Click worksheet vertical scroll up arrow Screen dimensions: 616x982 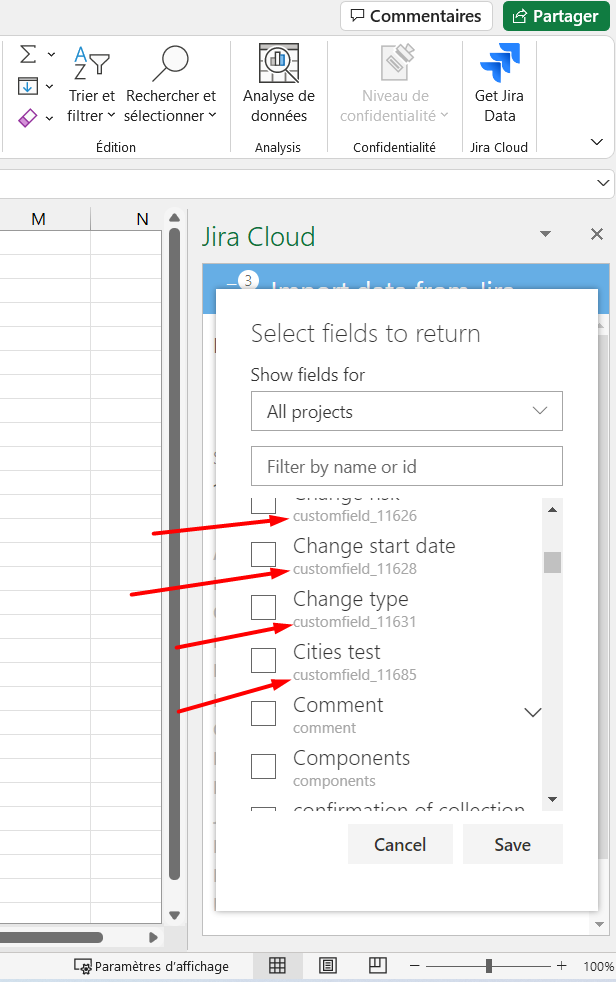(x=175, y=218)
